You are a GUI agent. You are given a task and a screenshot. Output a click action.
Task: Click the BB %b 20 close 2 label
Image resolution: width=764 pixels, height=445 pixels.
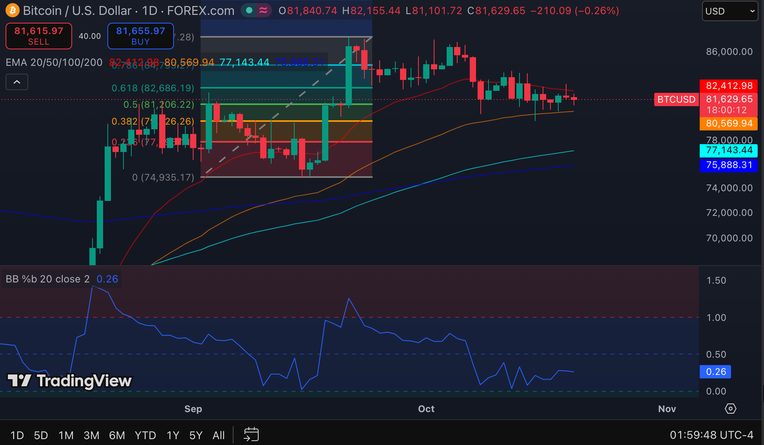coord(47,279)
